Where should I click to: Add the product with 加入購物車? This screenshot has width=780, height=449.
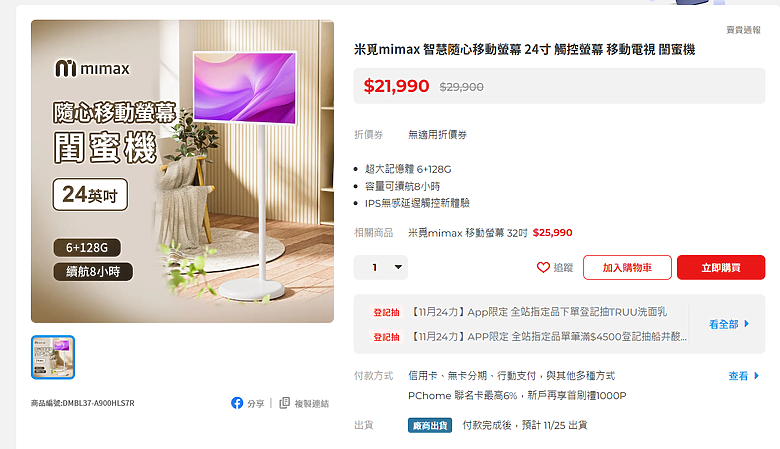tap(627, 268)
